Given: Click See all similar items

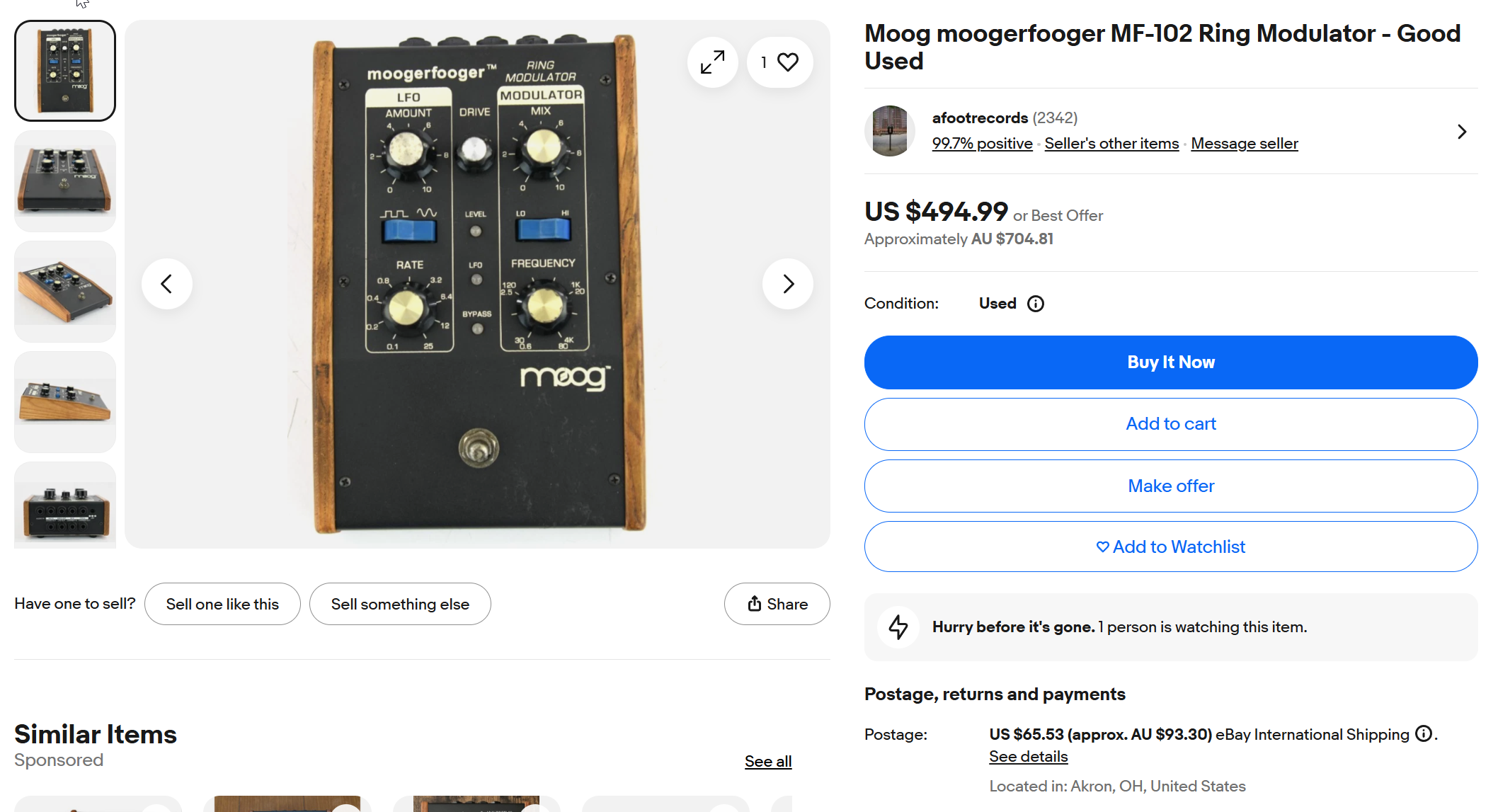Looking at the screenshot, I should point(767,762).
